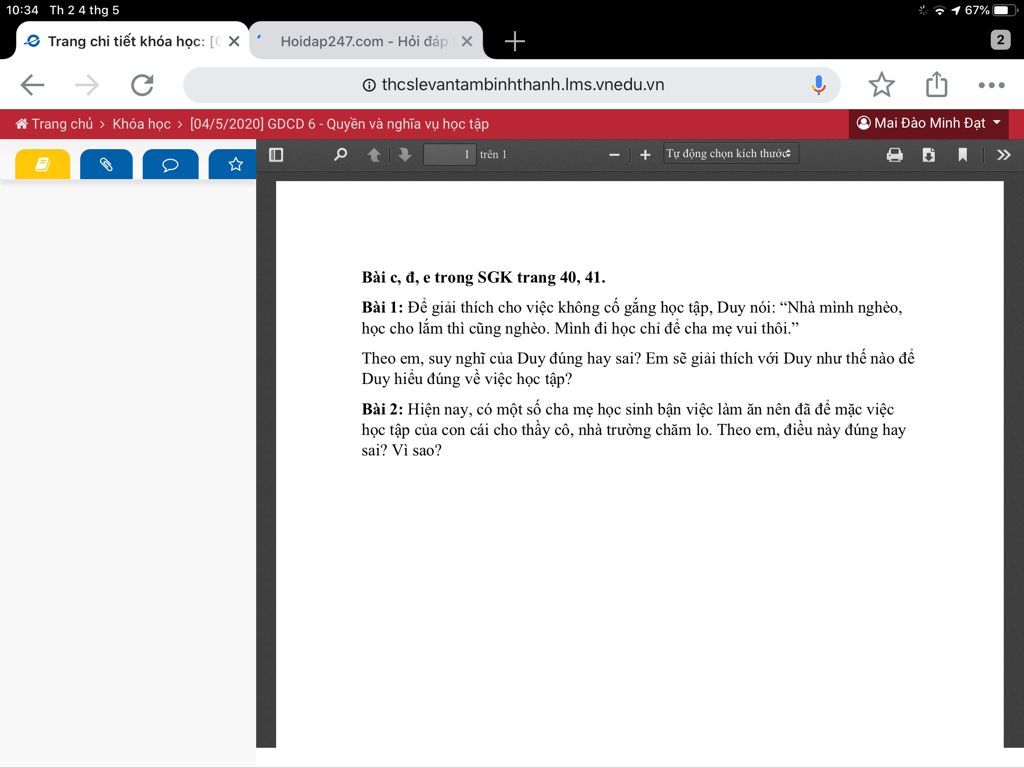Open the comments speech bubble tab
The height and width of the screenshot is (768, 1024).
coord(170,164)
